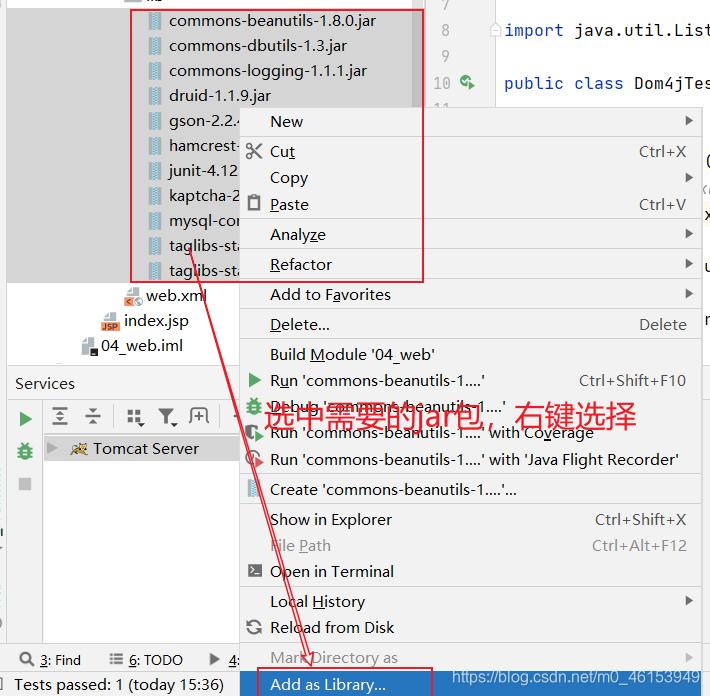Click the Services panel gray stop square
This screenshot has height=696, width=710.
(x=25, y=484)
